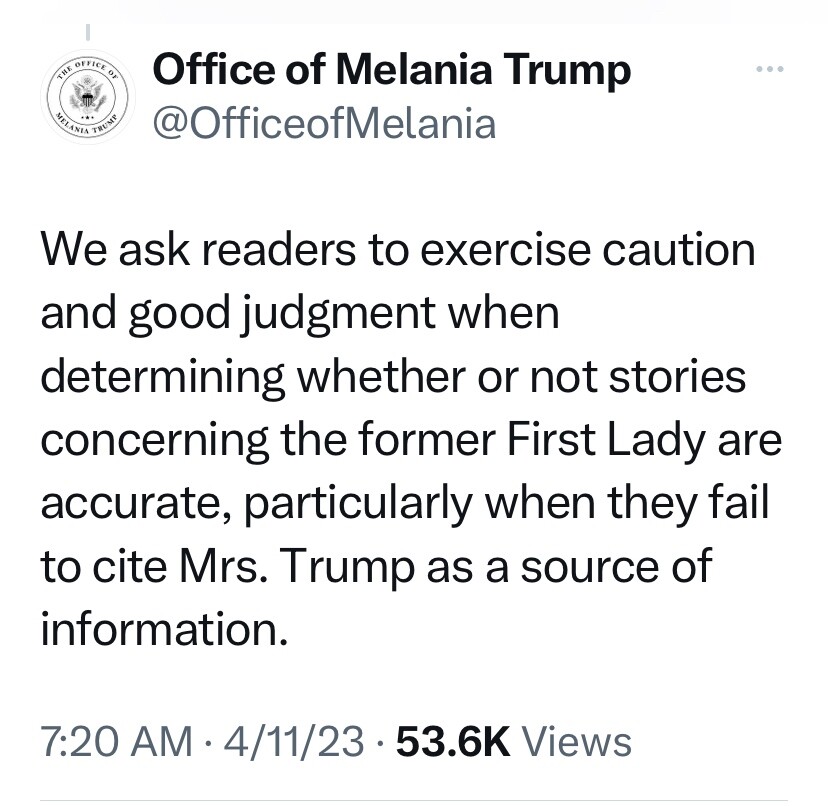The height and width of the screenshot is (806, 828).
Task: Open profile via Office of Melania Trump name
Action: [391, 70]
